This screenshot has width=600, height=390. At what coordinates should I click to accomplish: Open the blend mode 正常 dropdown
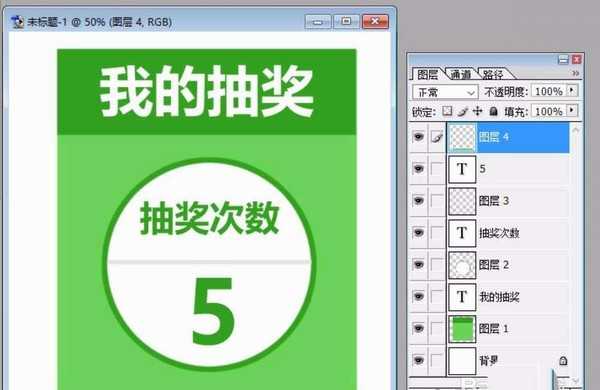coord(445,92)
